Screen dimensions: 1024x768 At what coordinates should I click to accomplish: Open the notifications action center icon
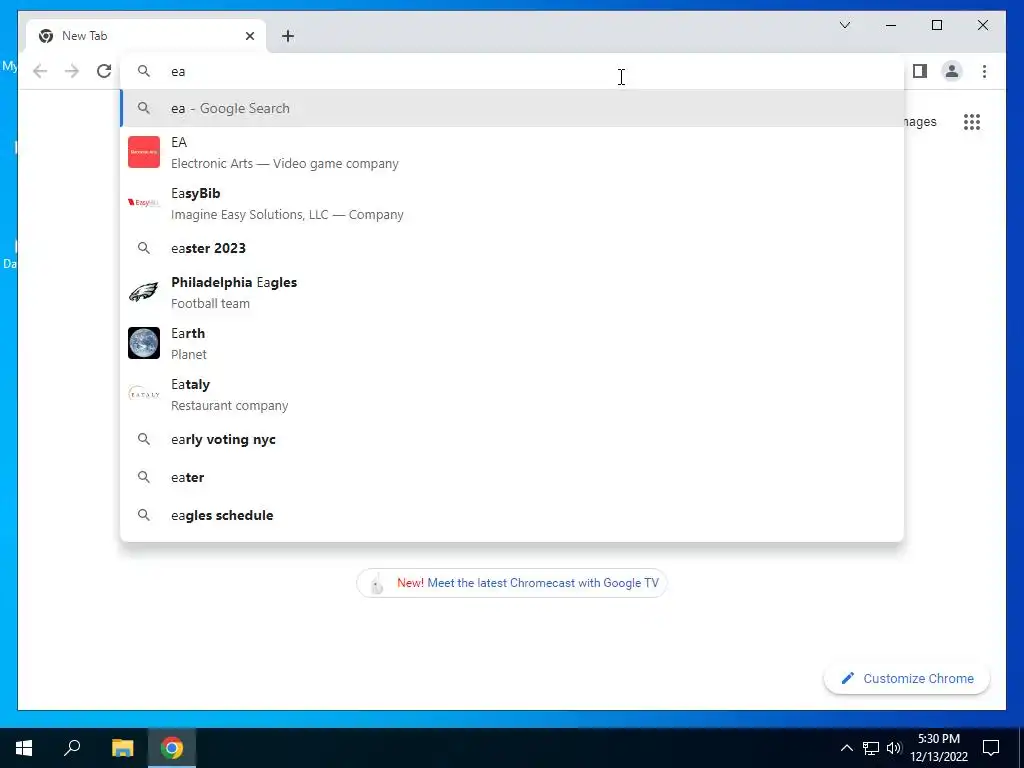[991, 748]
